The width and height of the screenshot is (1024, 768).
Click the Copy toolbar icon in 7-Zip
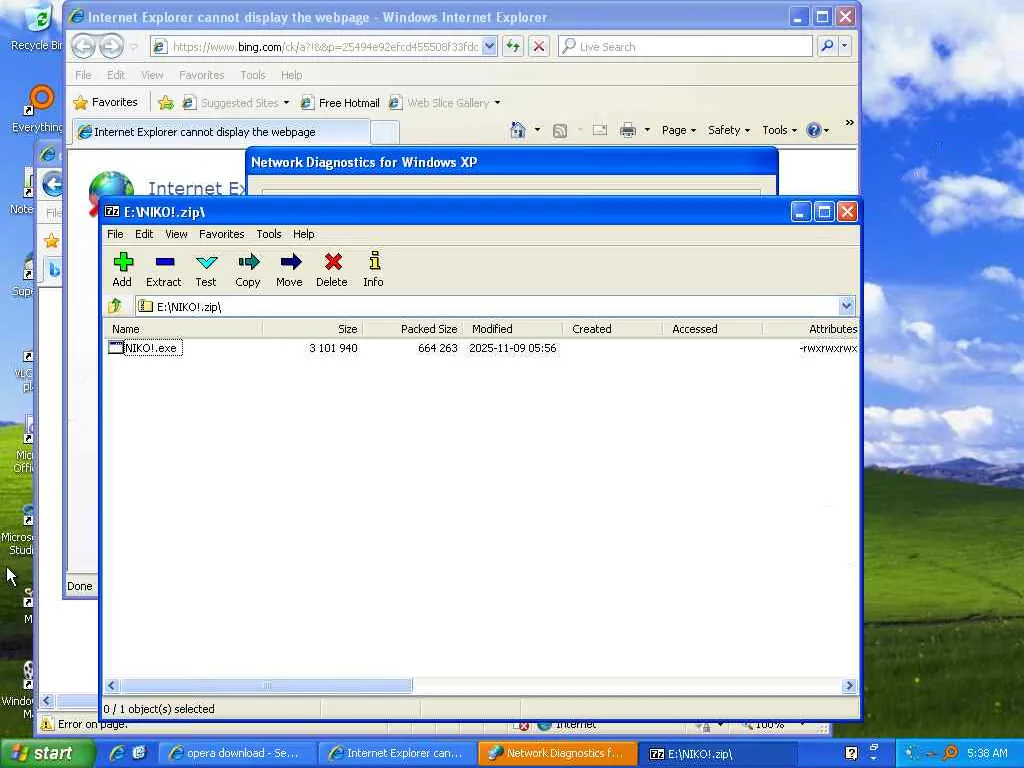248,270
